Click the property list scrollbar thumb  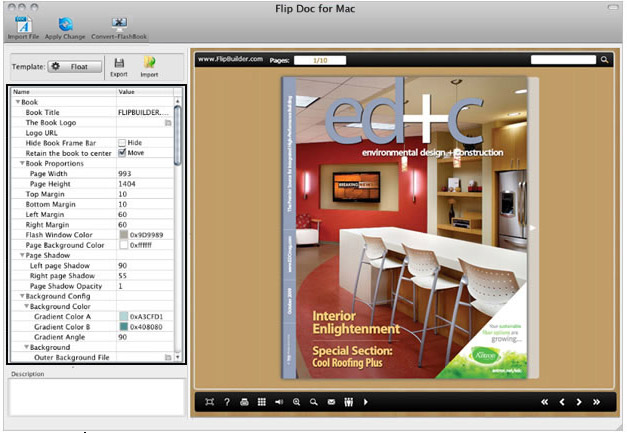click(178, 136)
